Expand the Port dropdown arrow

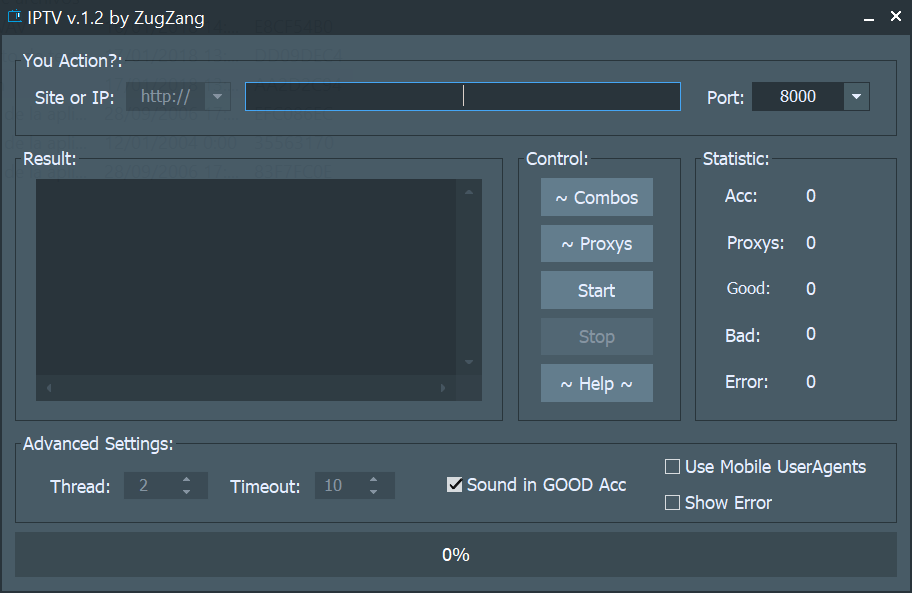[x=856, y=97]
